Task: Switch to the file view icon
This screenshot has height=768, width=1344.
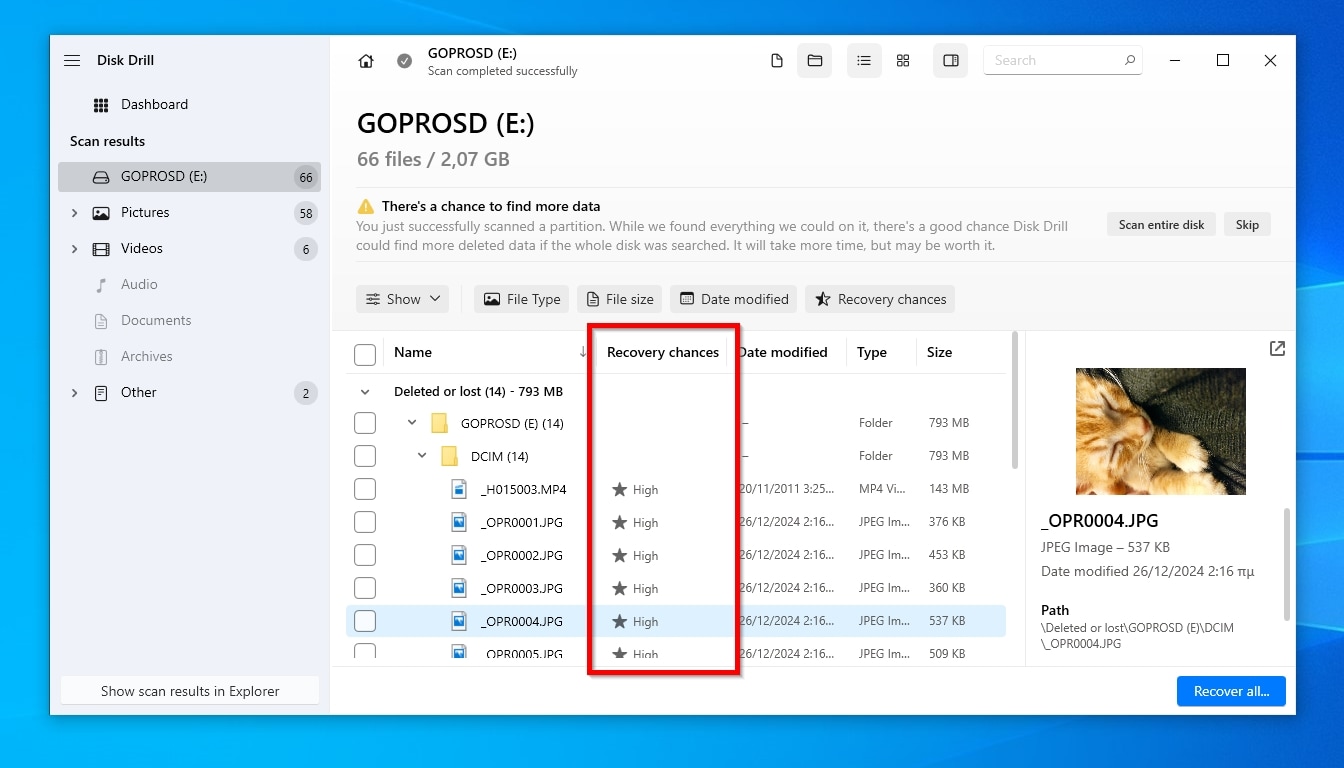Action: [777, 61]
